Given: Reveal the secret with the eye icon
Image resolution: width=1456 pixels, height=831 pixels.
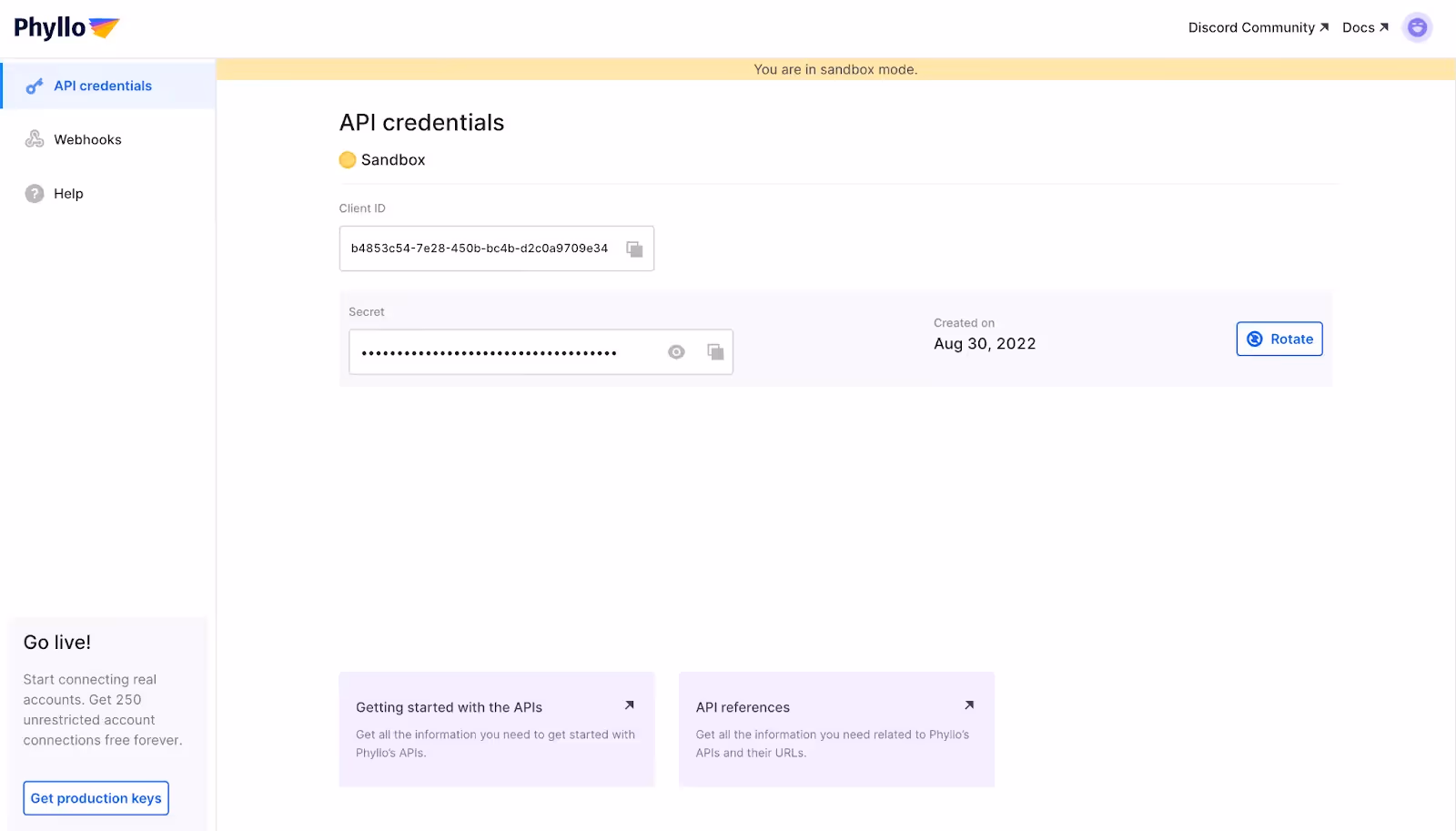Looking at the screenshot, I should (676, 352).
